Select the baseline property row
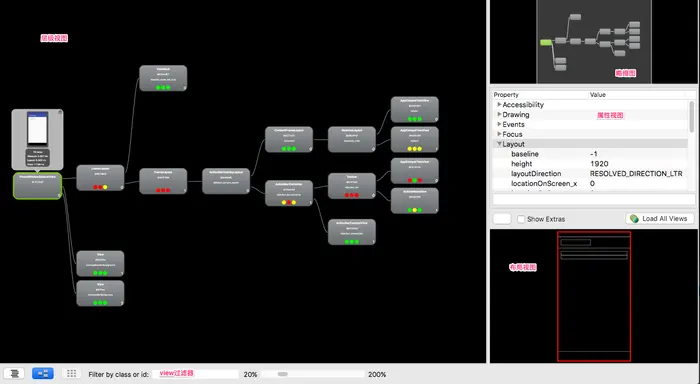The image size is (700, 384). pos(589,154)
